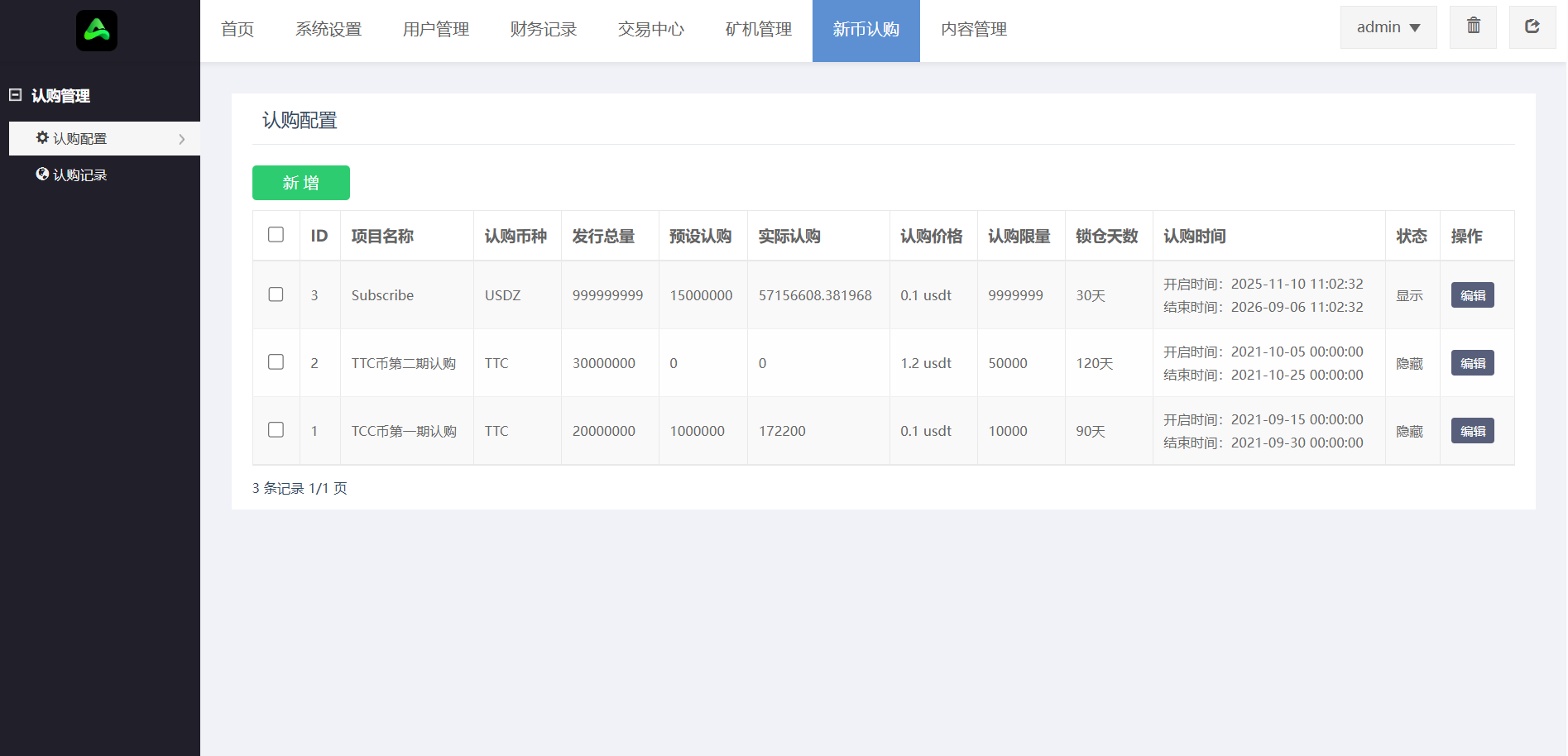Click the green logo icon in sidebar
The height and width of the screenshot is (756, 1568).
97,31
